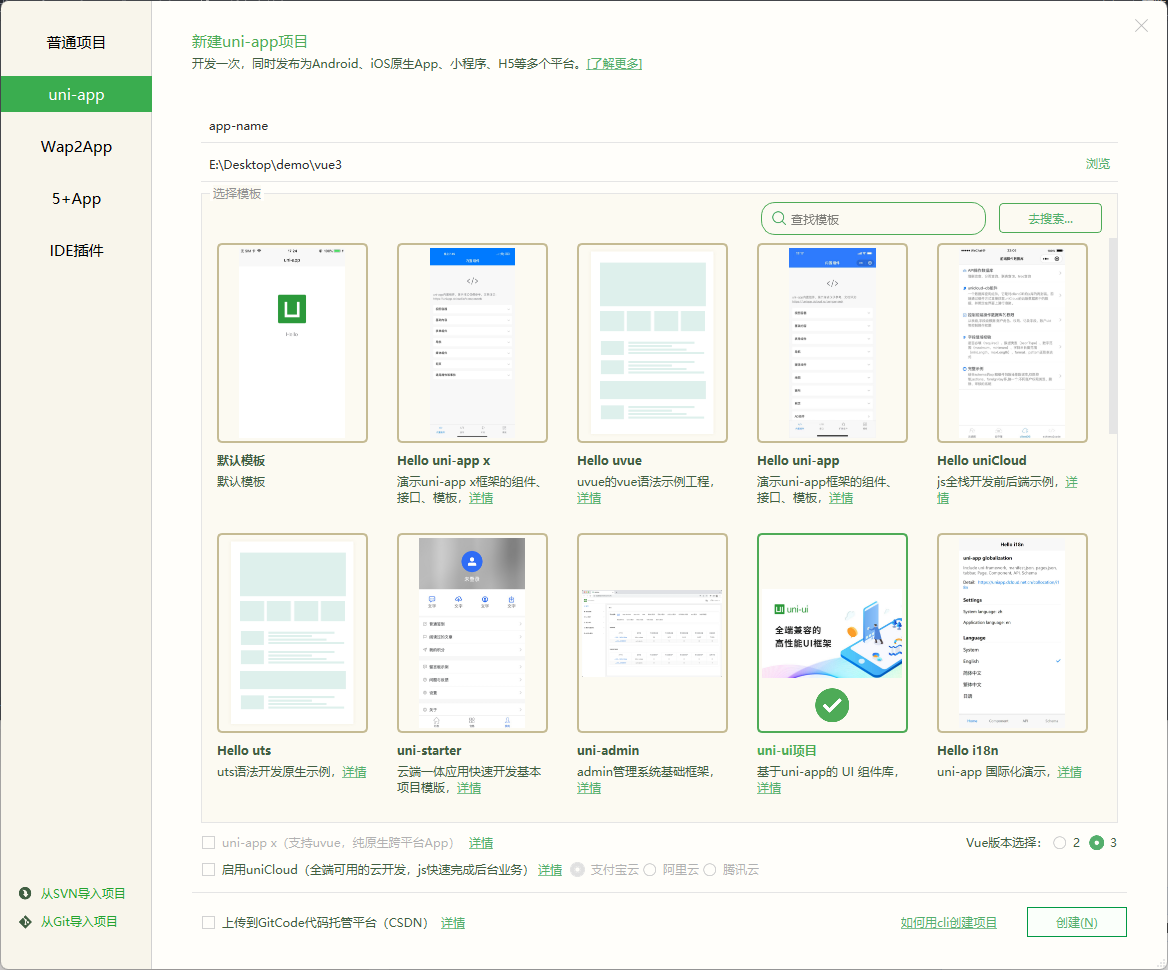
Task: Select Vue version 3 radio button
Action: (x=1097, y=843)
